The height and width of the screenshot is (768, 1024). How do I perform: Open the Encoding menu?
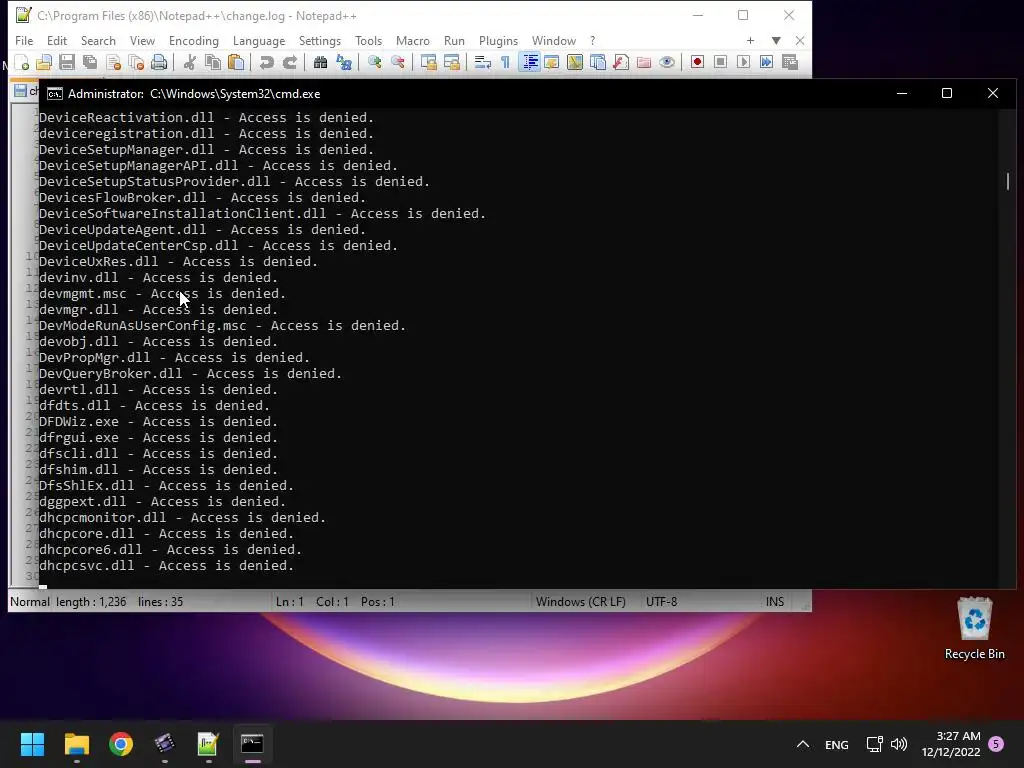[194, 40]
